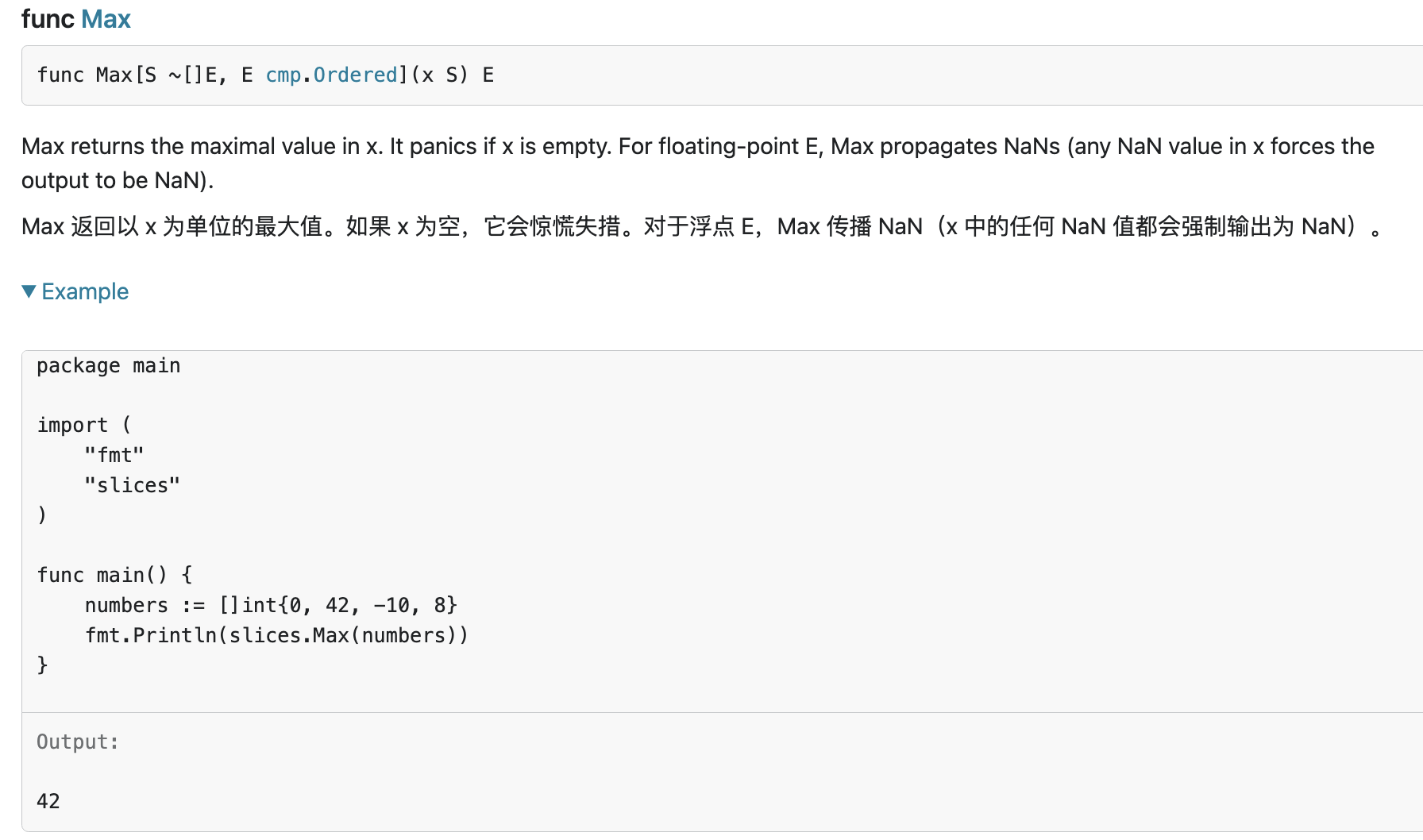Click the func Max signature code block
This screenshot has height=840, width=1423.
[x=715, y=75]
